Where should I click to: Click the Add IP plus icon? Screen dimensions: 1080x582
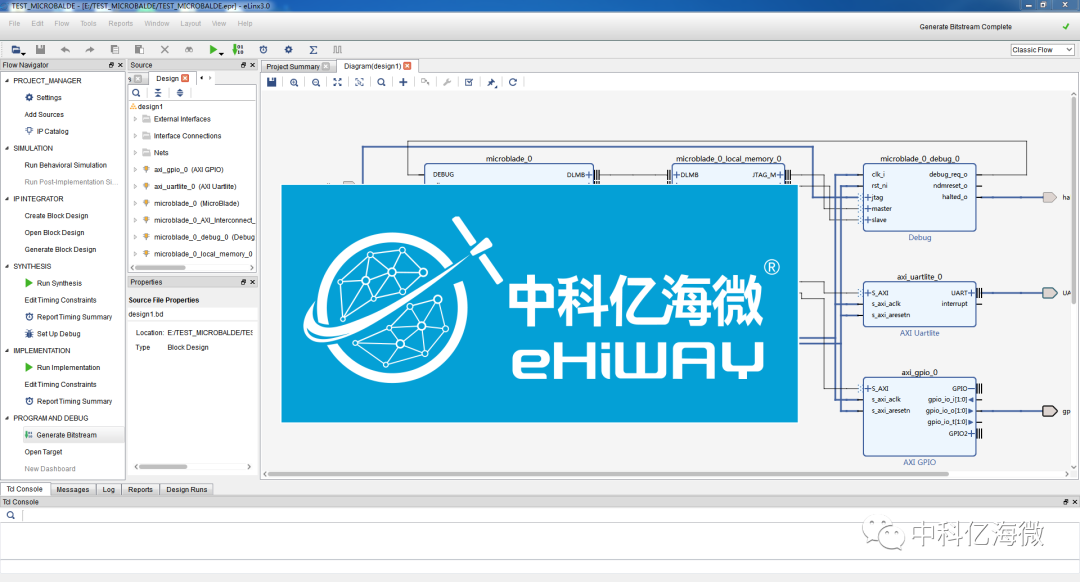(x=404, y=82)
